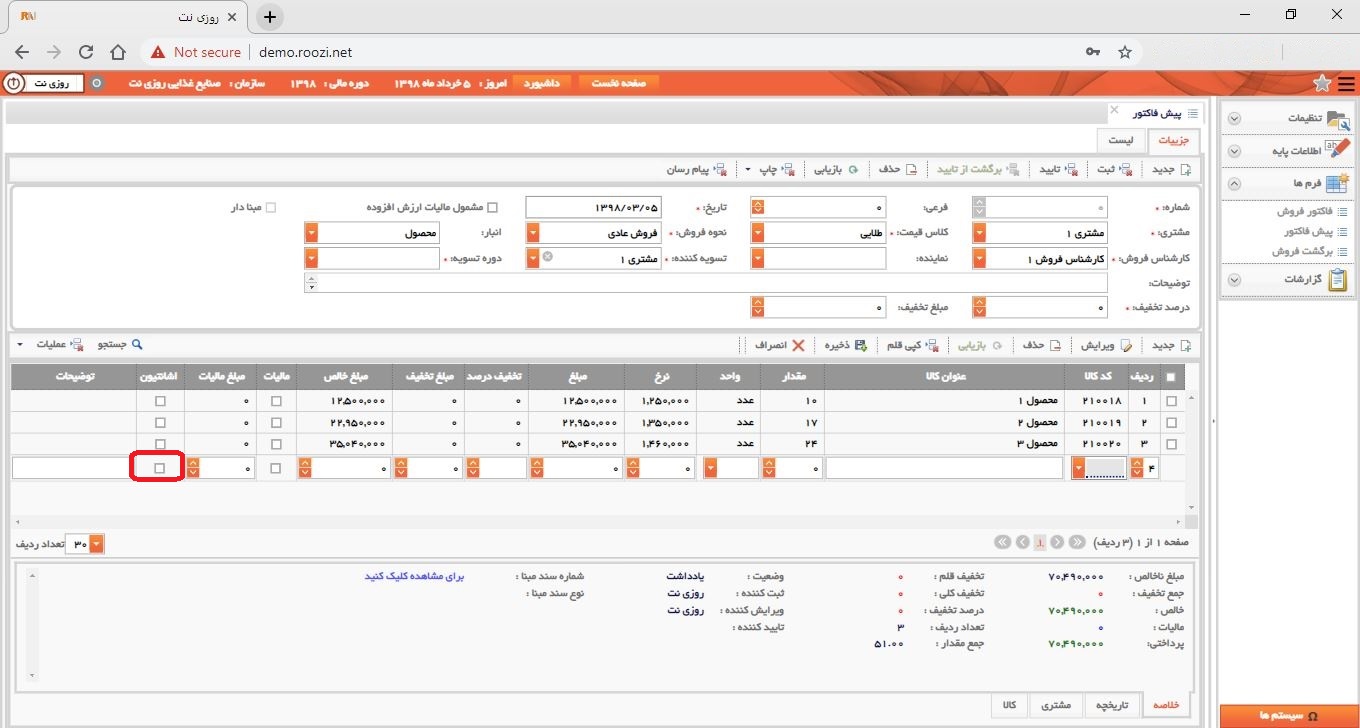Open the hamburger menu in orange header

click(1346, 83)
